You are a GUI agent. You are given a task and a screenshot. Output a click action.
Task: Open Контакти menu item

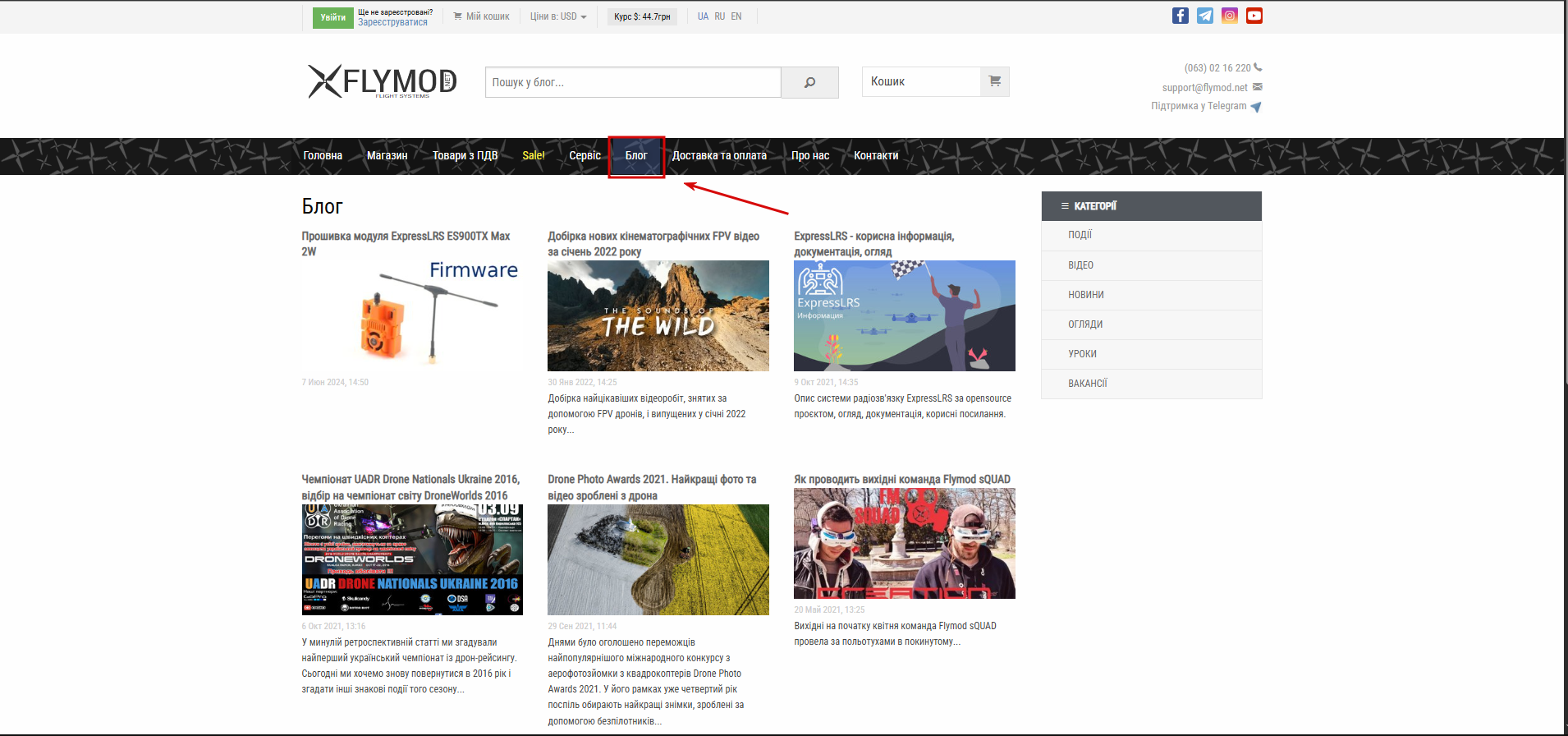(x=876, y=155)
